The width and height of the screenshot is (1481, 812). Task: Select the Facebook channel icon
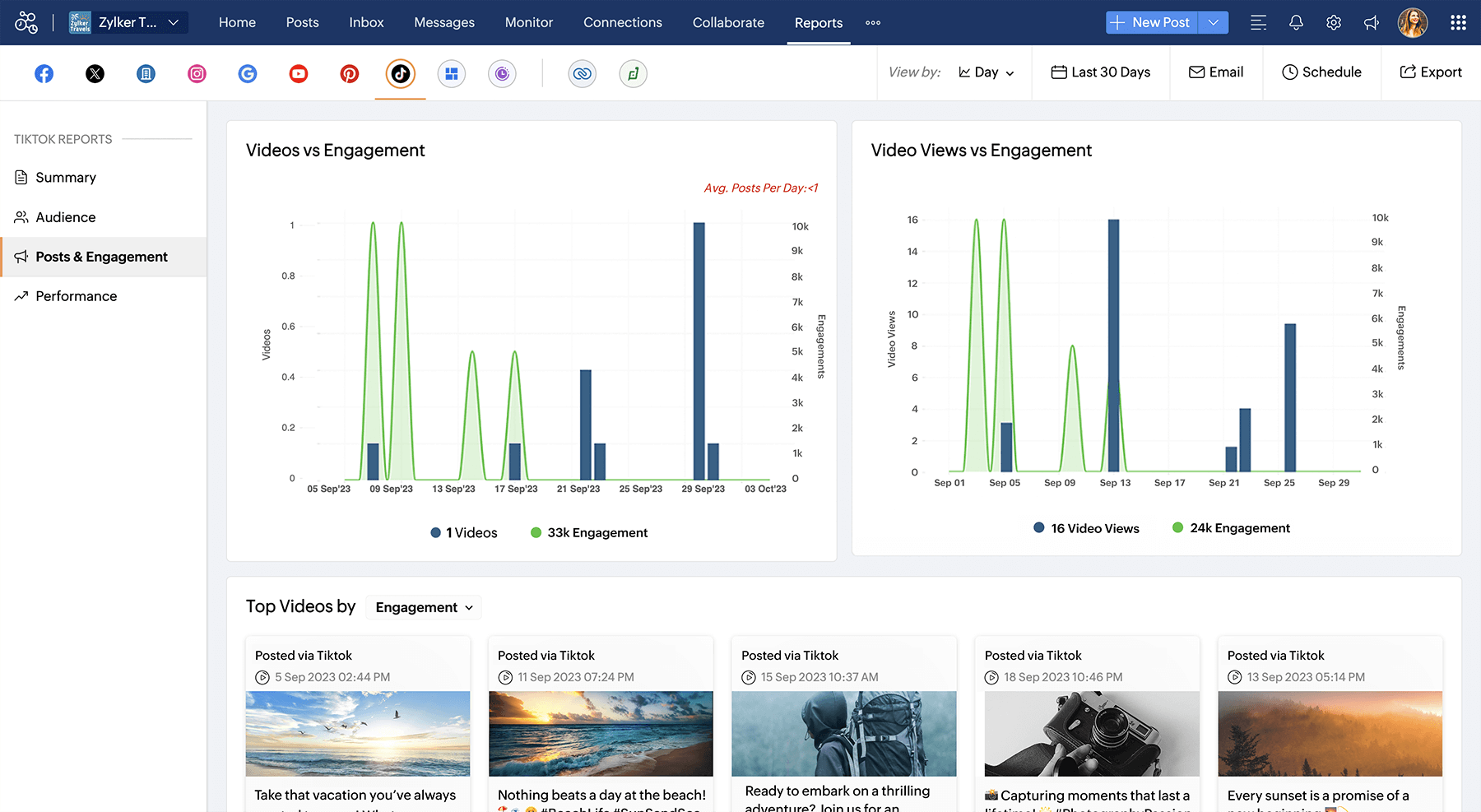[44, 74]
